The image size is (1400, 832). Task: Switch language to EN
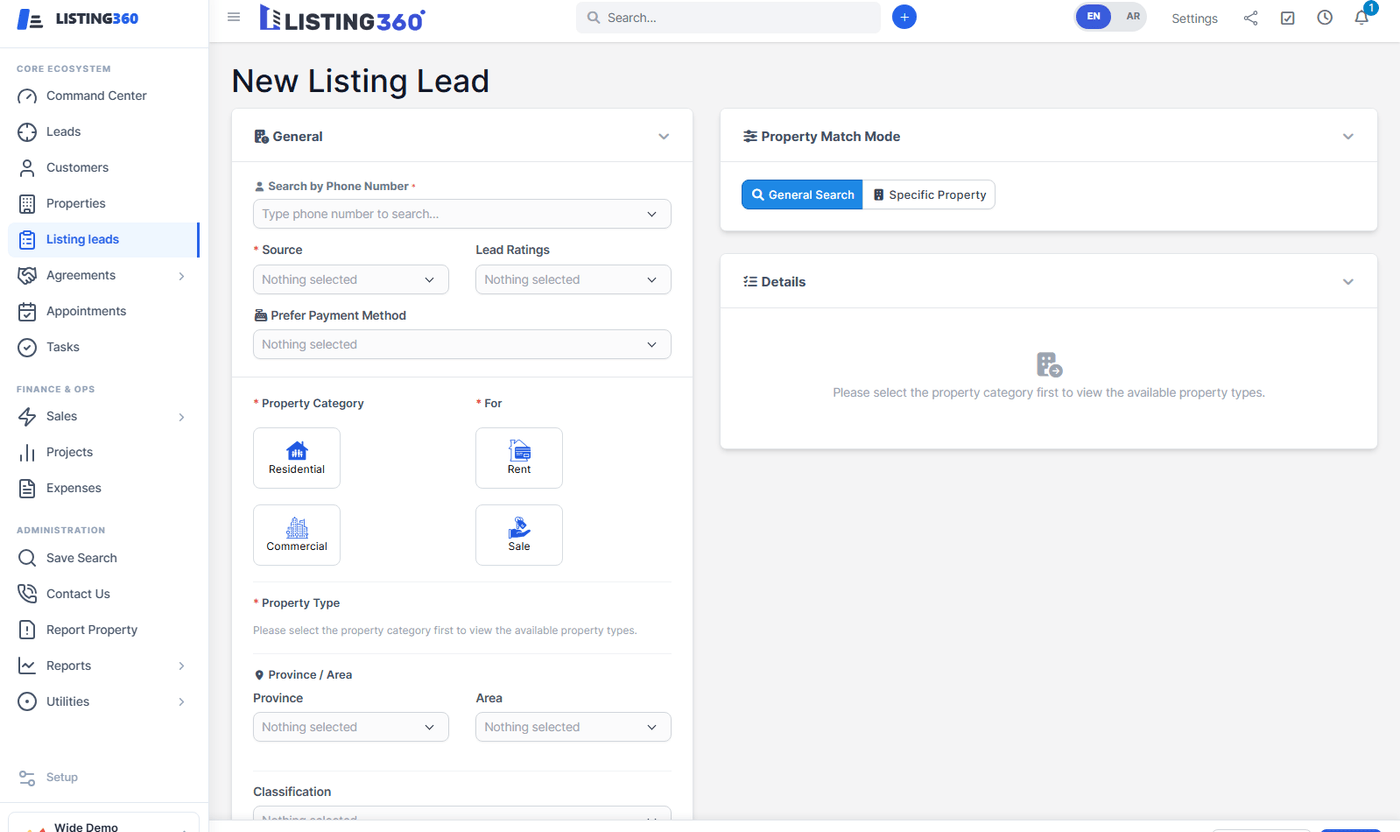1093,17
